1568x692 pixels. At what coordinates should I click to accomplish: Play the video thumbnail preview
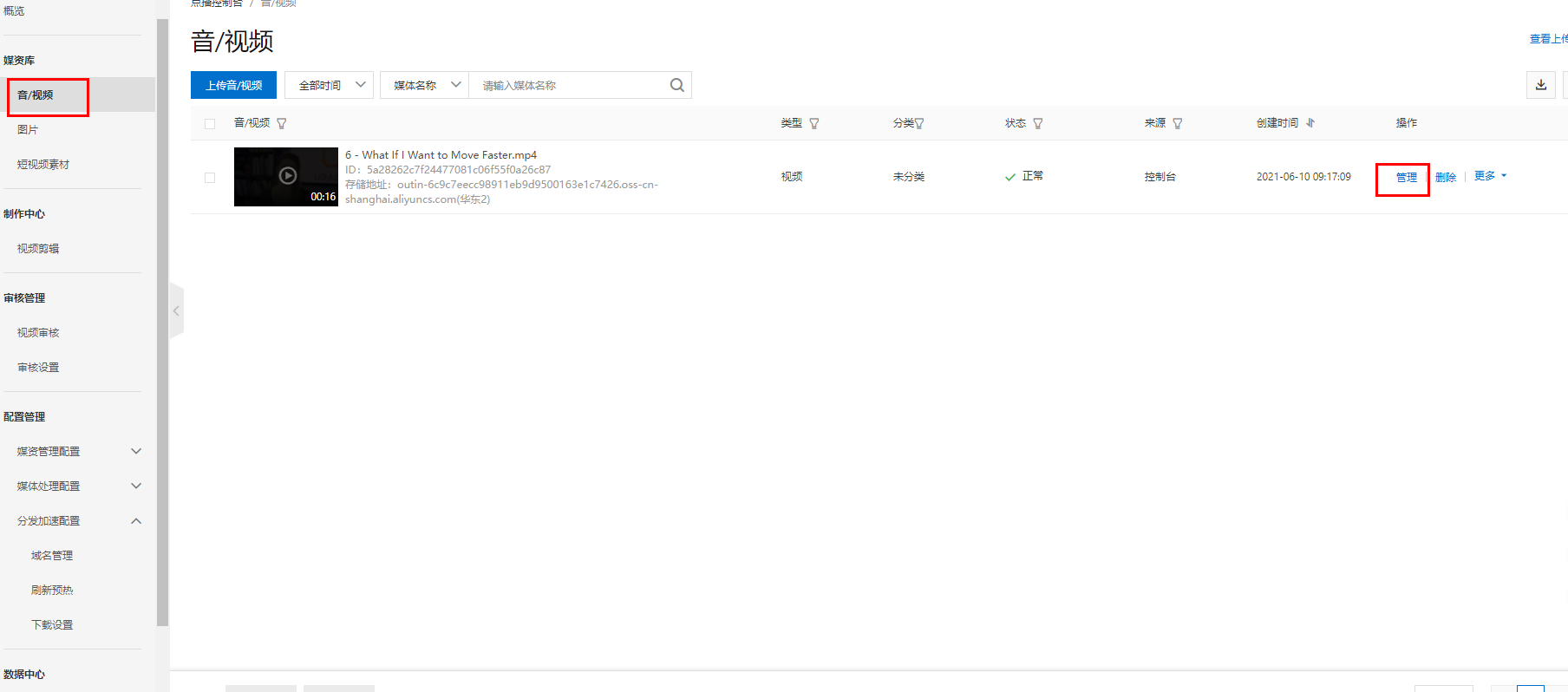click(x=286, y=177)
